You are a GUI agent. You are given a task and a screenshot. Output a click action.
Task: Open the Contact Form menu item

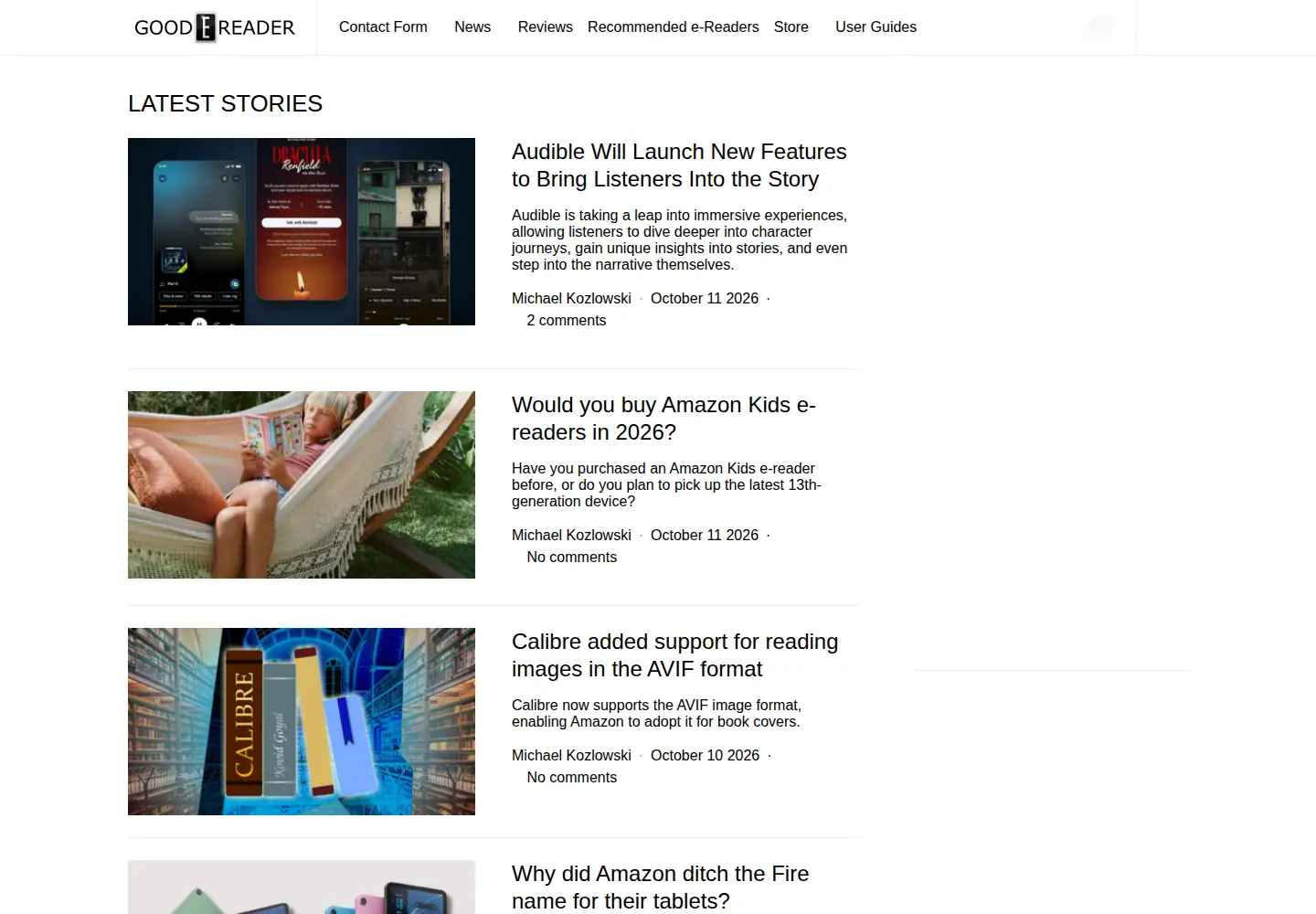coord(383,27)
